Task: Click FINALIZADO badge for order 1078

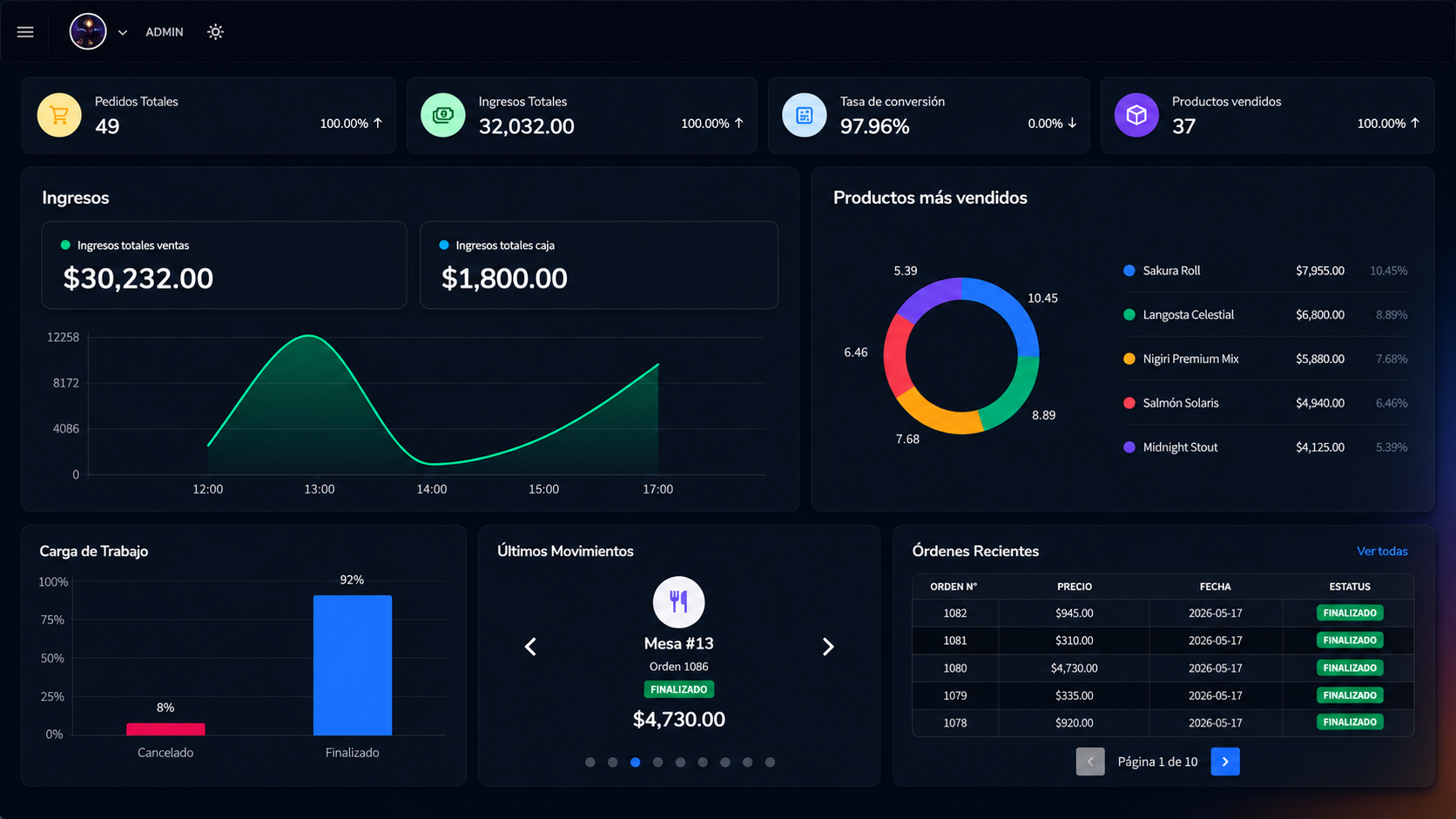Action: coord(1350,722)
